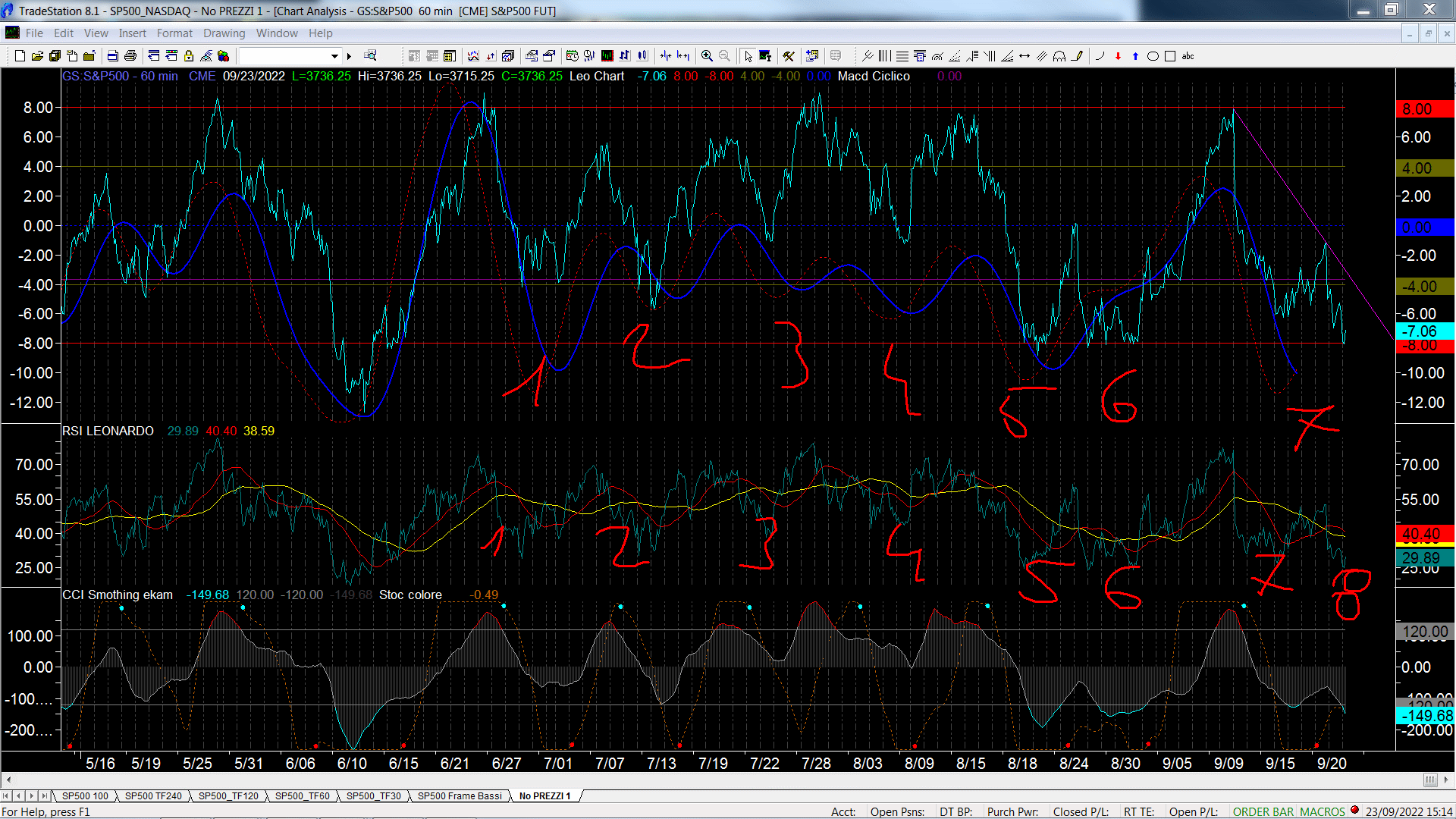Click the red 8.00 axis value
Viewport: 1456px width, 819px height.
1425,109
